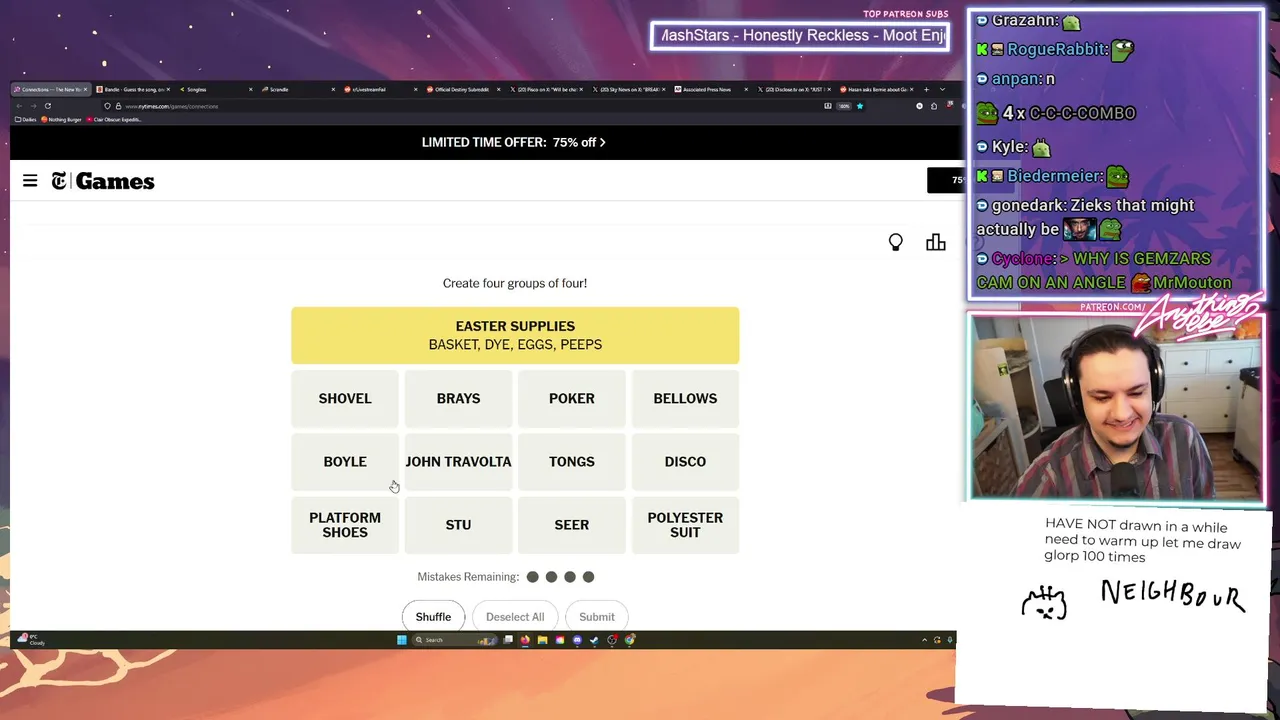Switch to the Official Destiny Subreddit tab
The image size is (1280, 720).
463,89
